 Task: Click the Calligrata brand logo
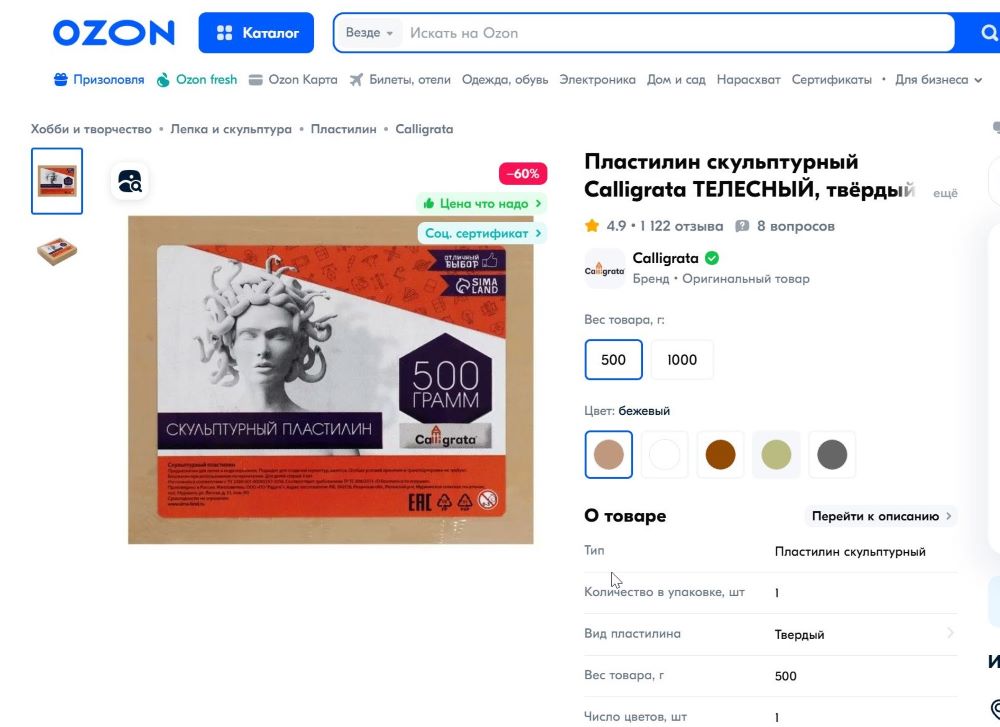pos(605,268)
